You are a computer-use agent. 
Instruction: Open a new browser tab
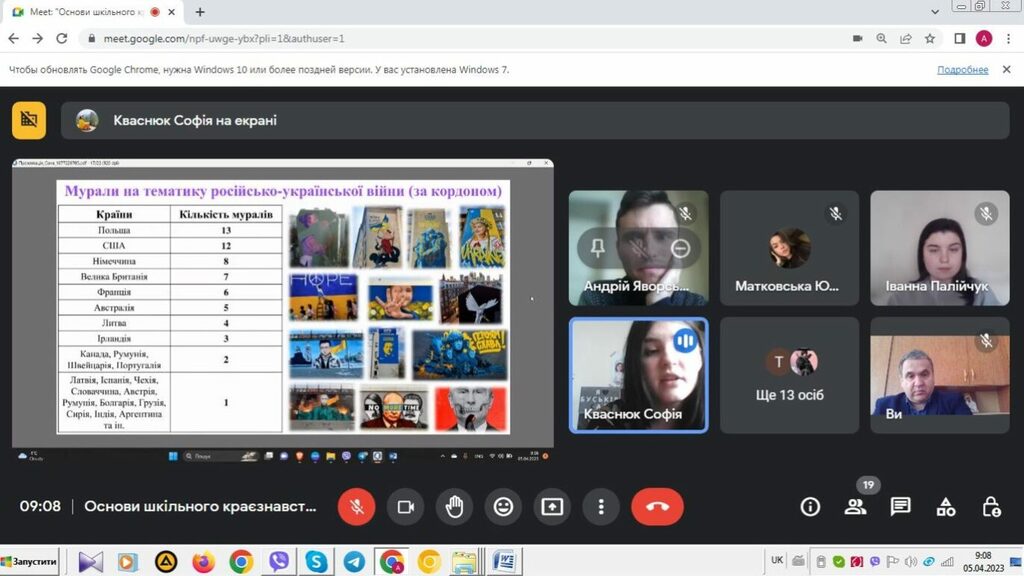tap(200, 12)
